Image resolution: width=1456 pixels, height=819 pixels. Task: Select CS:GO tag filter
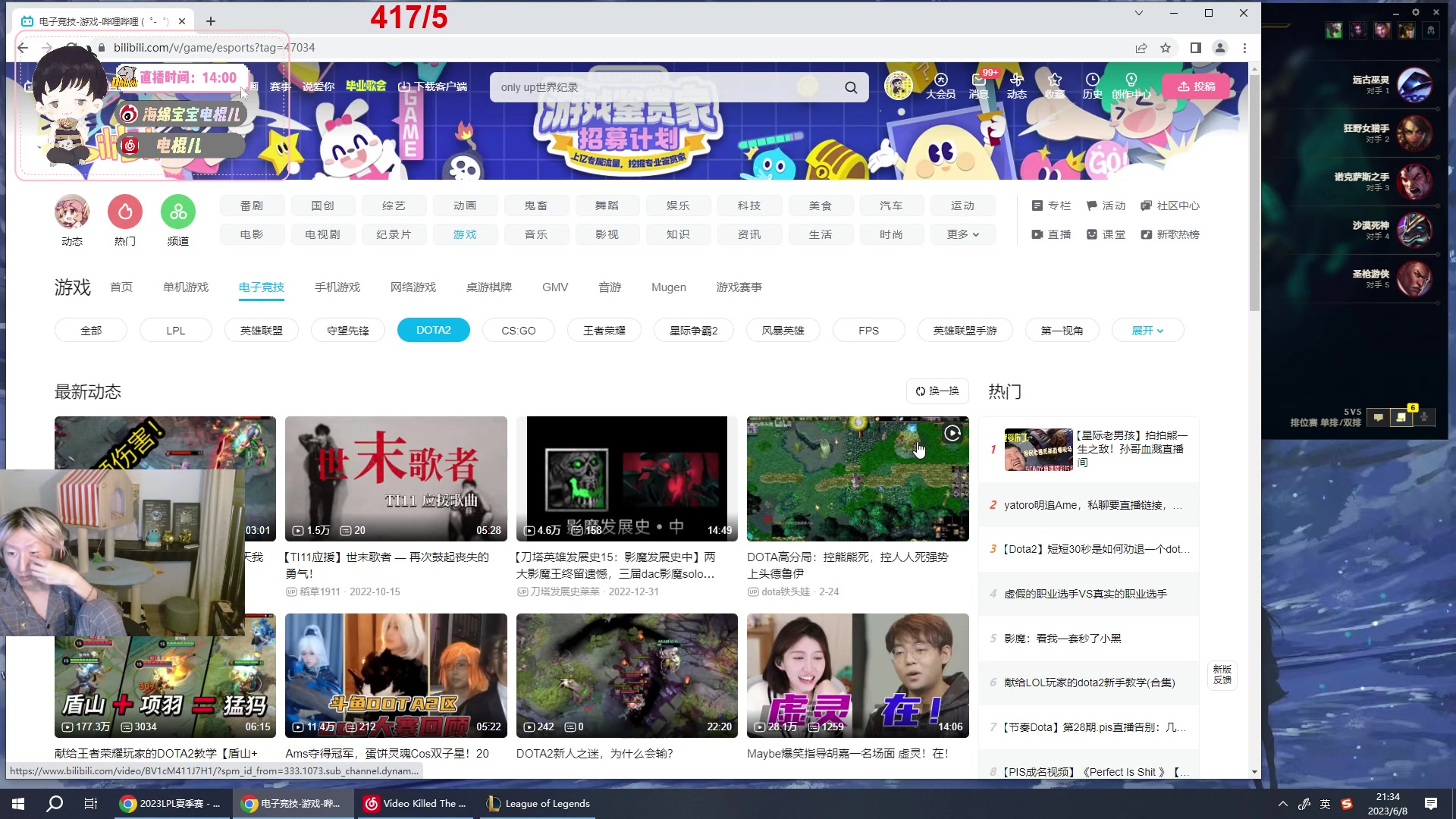click(x=519, y=331)
